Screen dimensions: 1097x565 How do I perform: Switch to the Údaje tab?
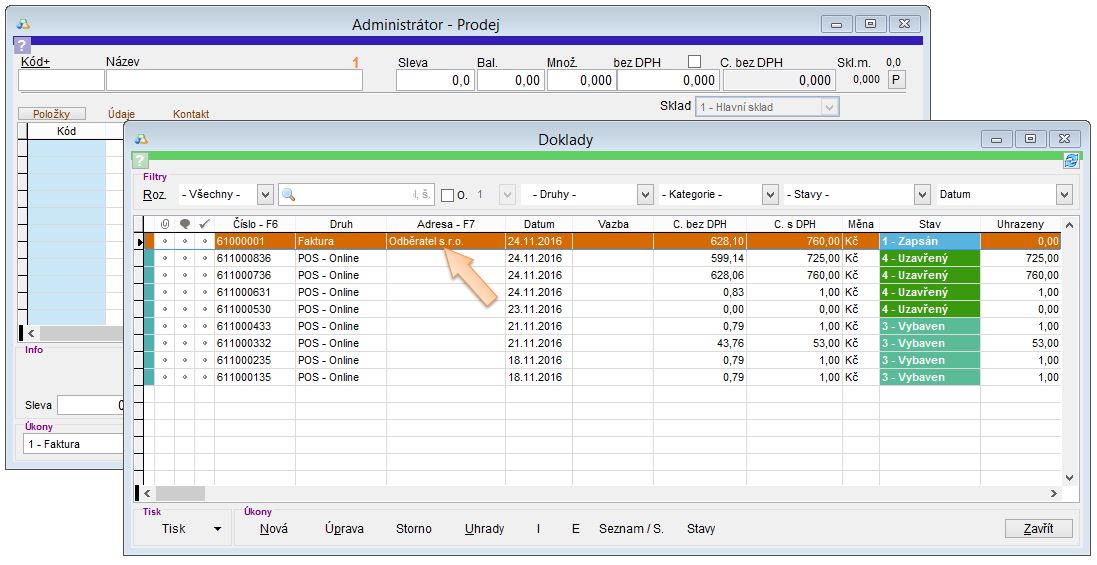click(121, 114)
